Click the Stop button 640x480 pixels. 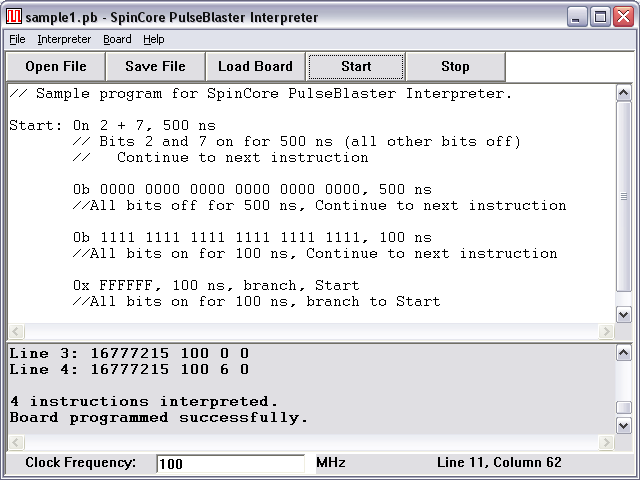pos(456,67)
